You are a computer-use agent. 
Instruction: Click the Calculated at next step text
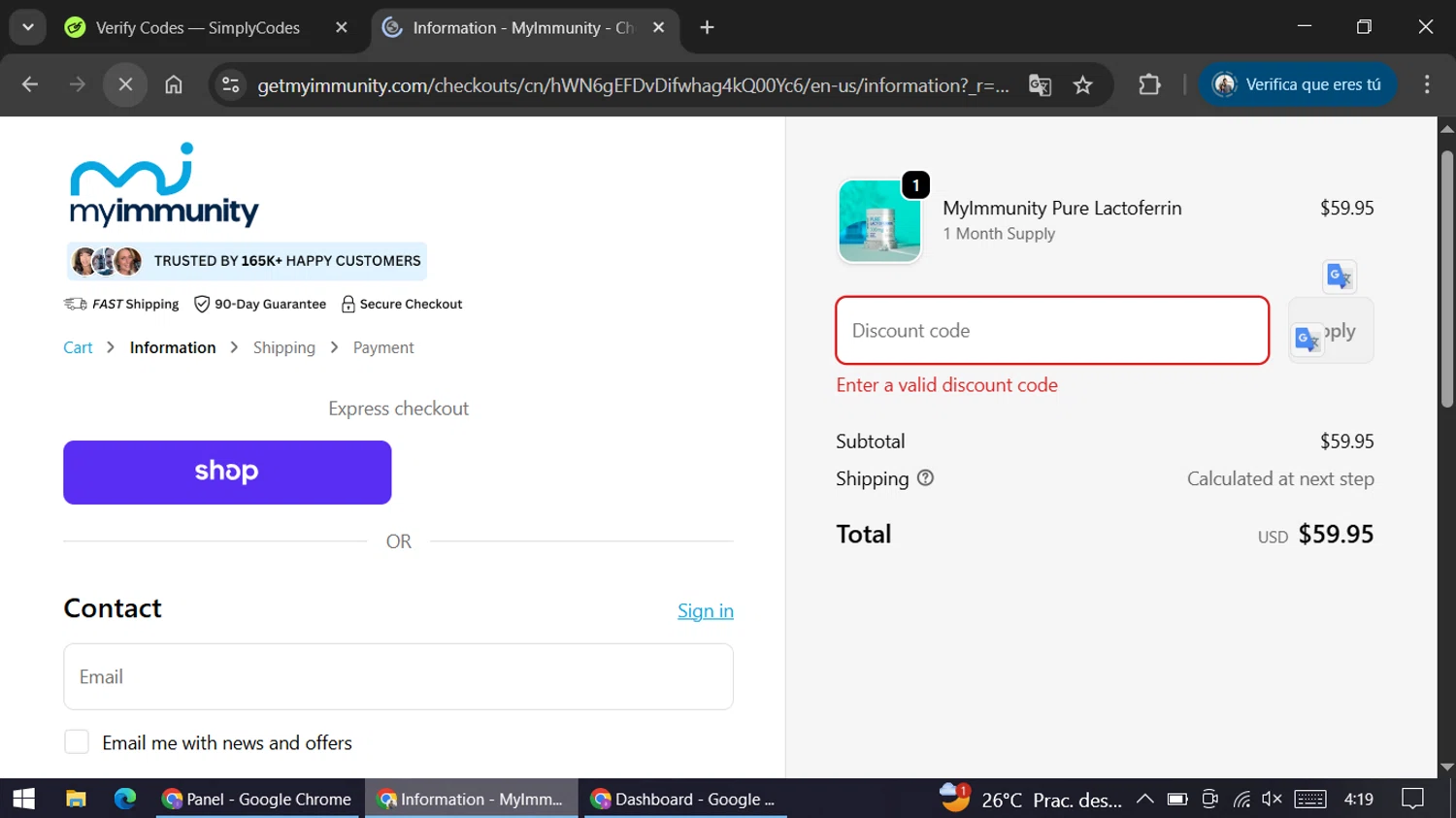[1280, 478]
